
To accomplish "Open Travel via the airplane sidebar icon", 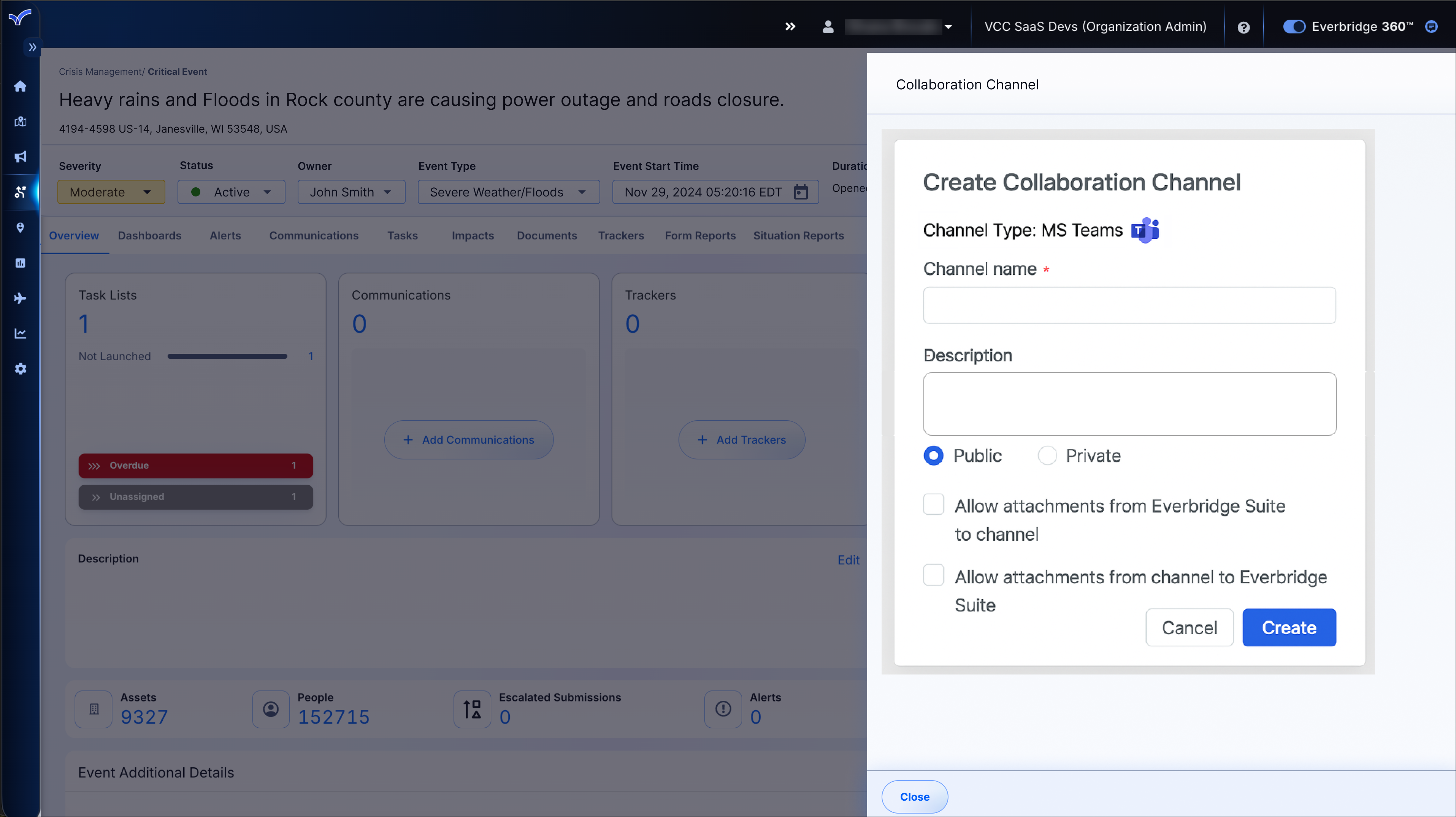I will 21,298.
